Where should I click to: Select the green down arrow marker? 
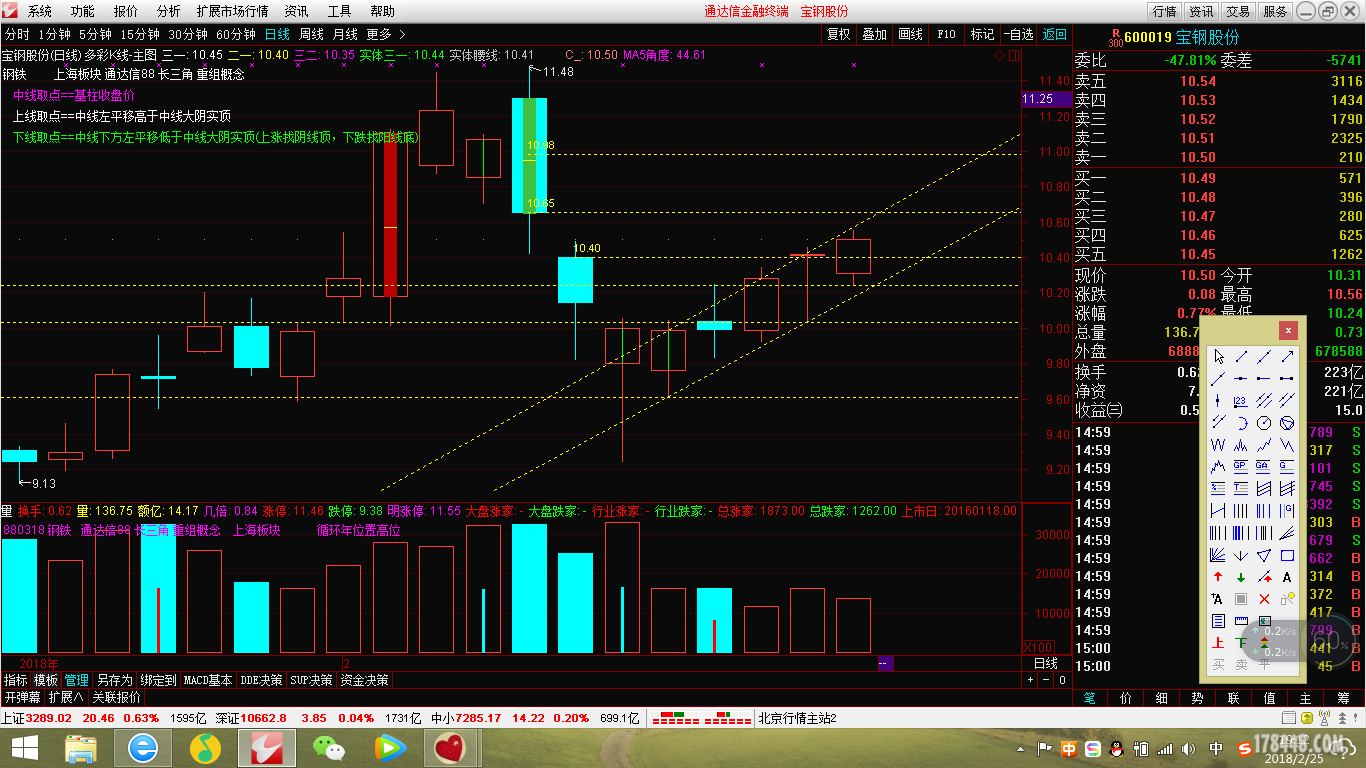tap(1241, 577)
